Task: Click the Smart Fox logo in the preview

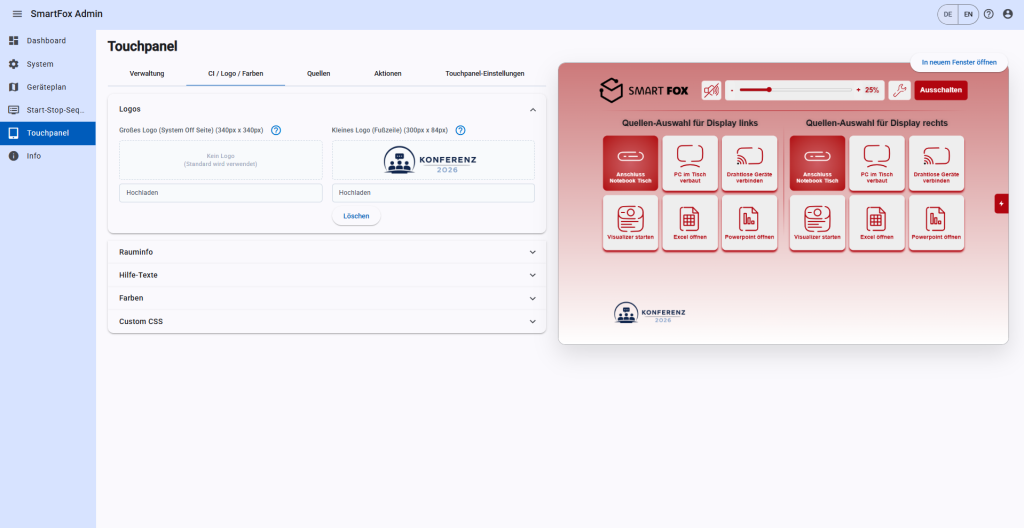Action: [x=644, y=90]
